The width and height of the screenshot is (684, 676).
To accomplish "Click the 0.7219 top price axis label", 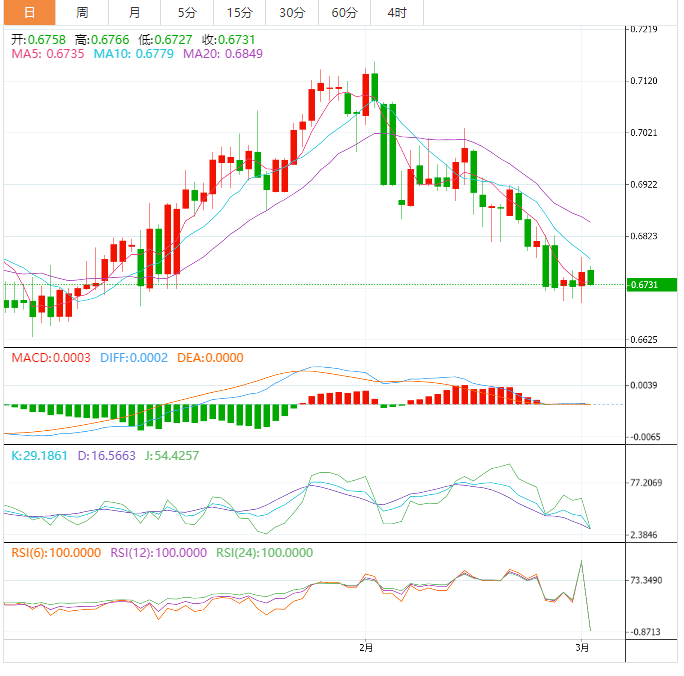I will coord(644,29).
